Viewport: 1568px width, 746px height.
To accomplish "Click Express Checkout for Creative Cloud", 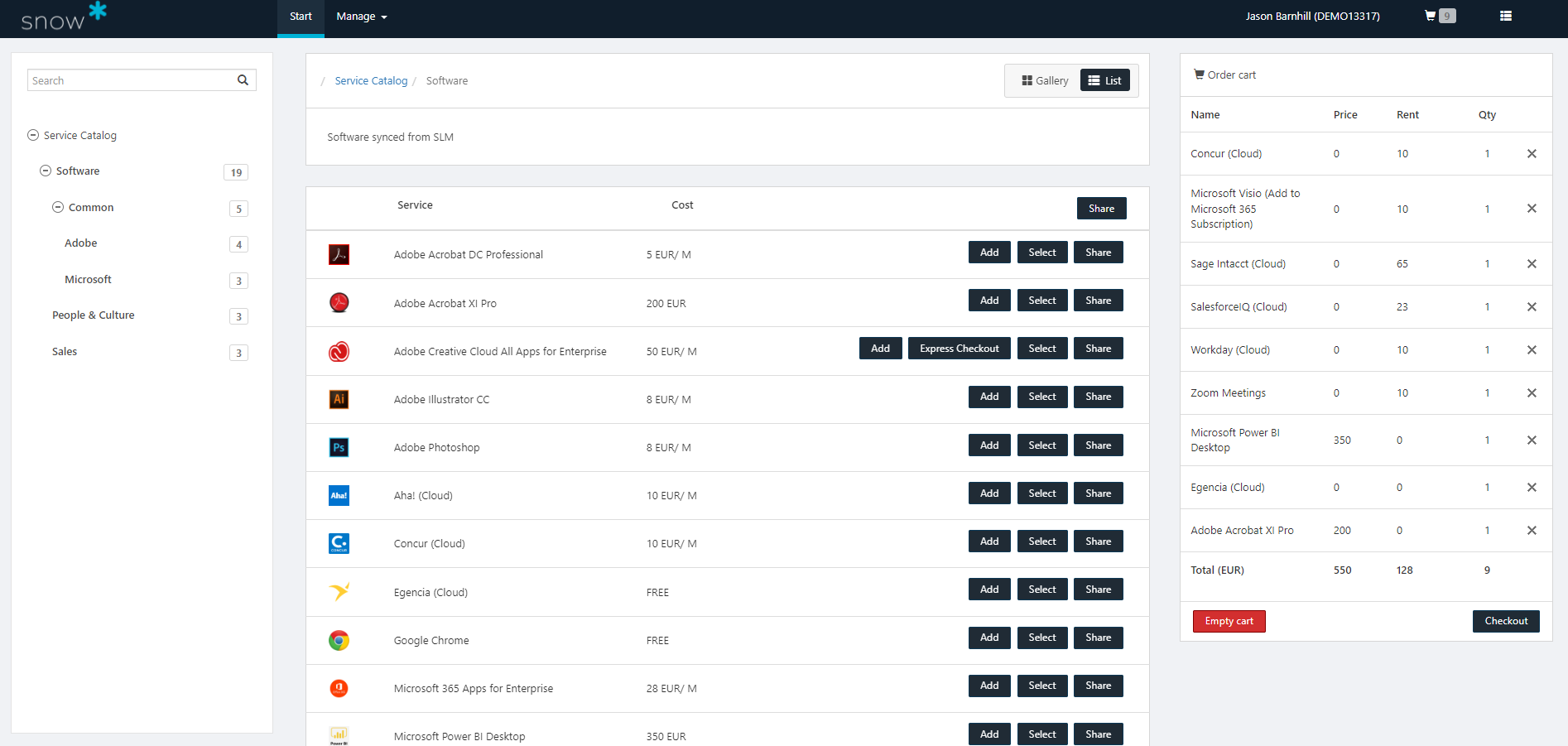I will pyautogui.click(x=960, y=349).
